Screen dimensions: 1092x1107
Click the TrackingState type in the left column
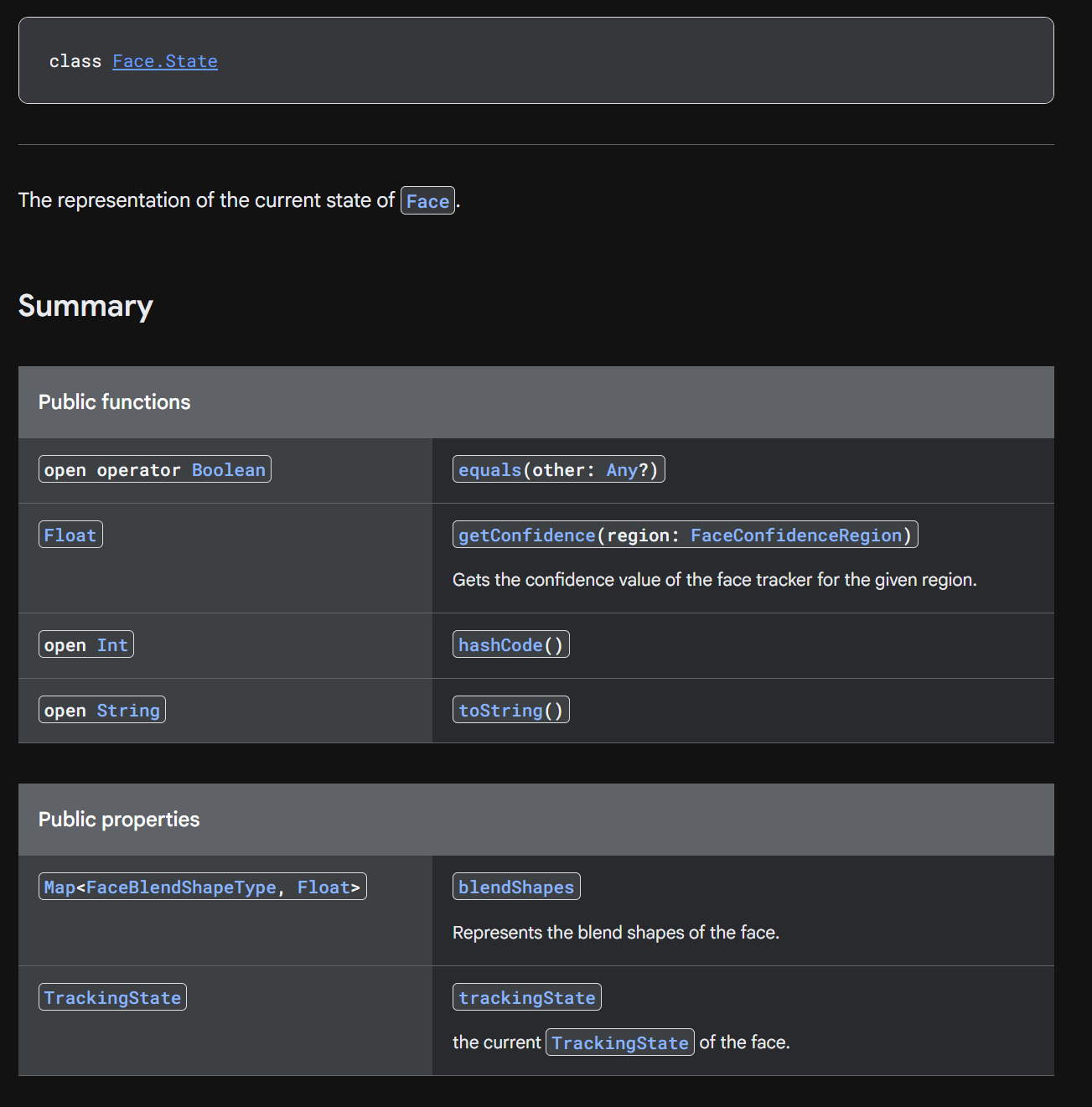[112, 998]
